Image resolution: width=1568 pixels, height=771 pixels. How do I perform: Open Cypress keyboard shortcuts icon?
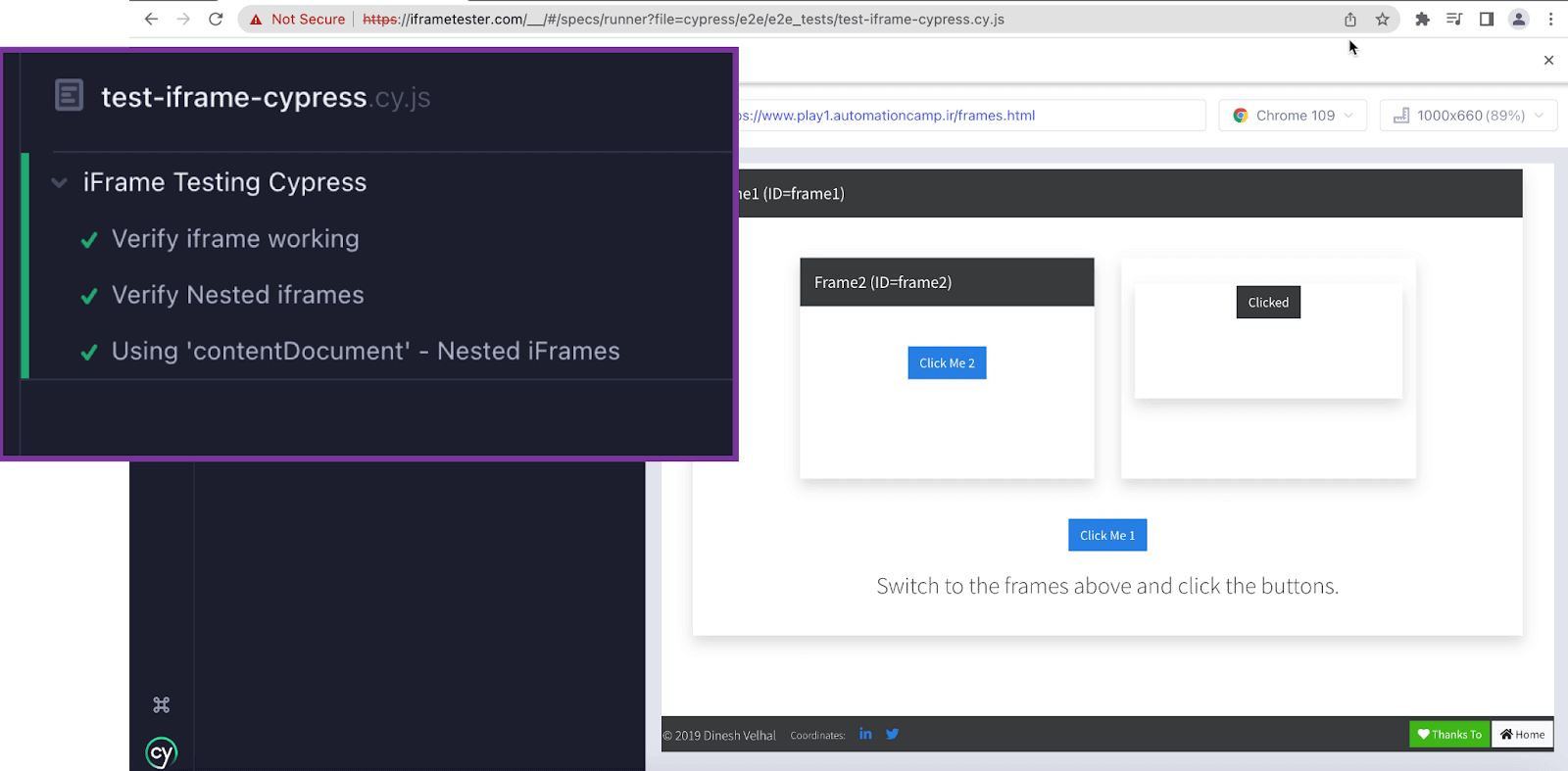pyautogui.click(x=162, y=704)
